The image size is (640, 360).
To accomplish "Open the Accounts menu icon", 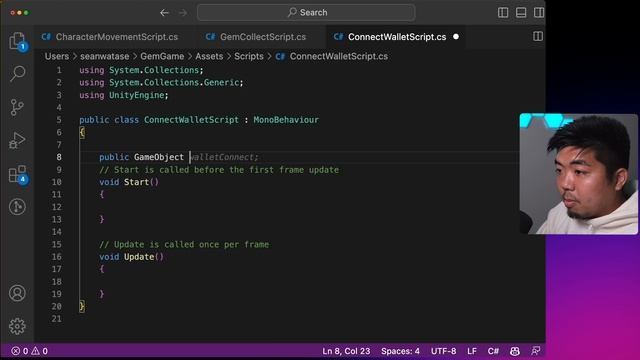I will pos(17,293).
